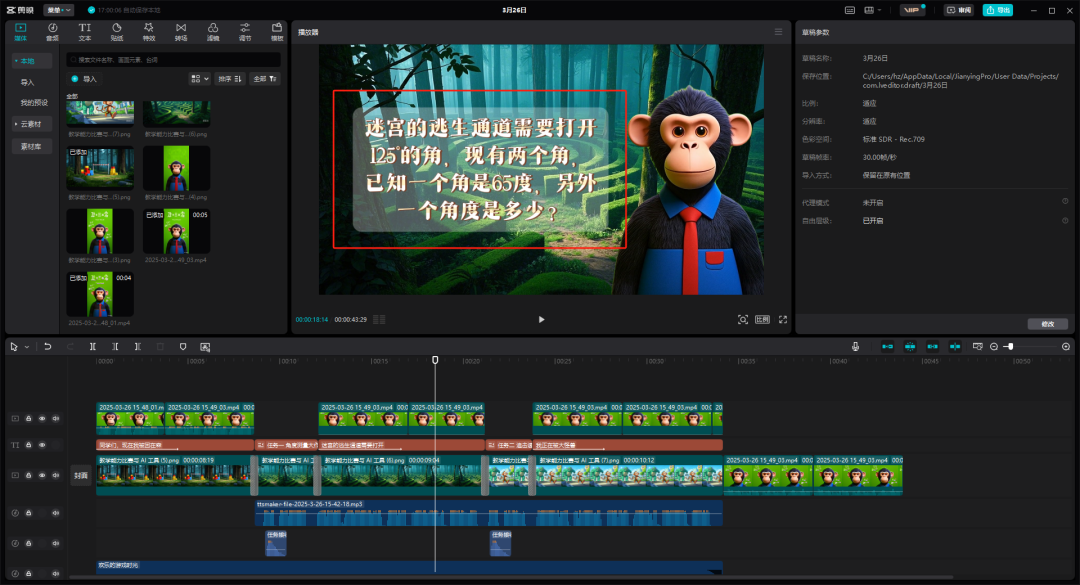This screenshot has width=1080, height=585.
Task: Select the 转场 transitions panel icon
Action: click(x=180, y=30)
